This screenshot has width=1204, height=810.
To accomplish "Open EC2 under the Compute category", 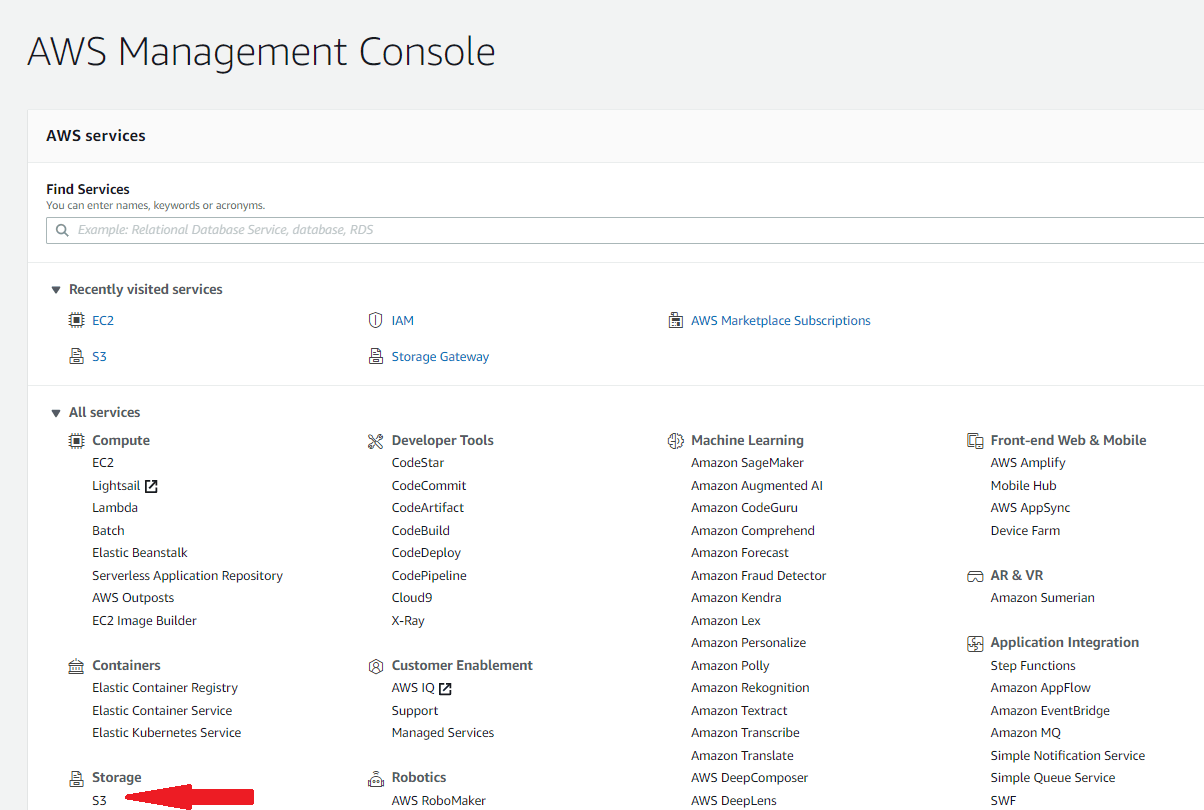I will coord(103,463).
